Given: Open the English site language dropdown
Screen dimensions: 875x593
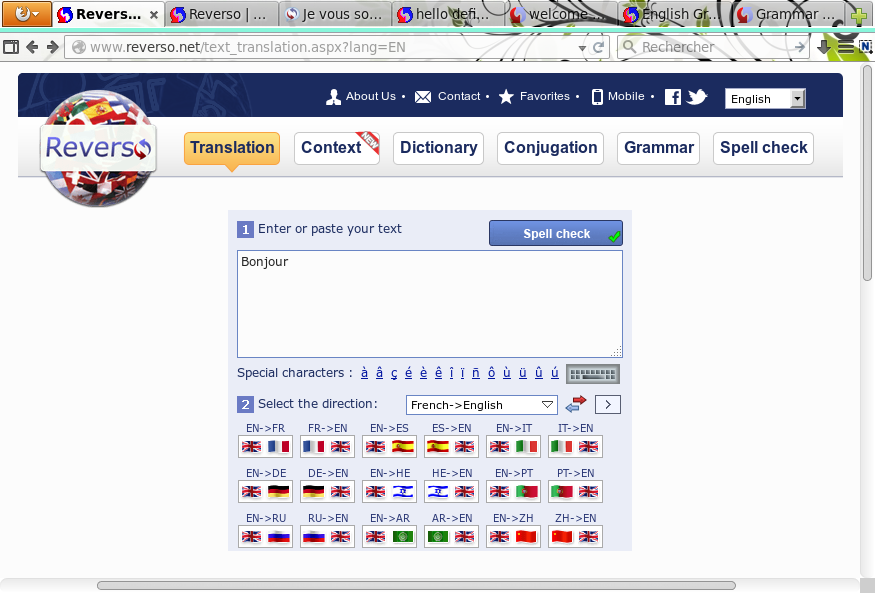Looking at the screenshot, I should [x=765, y=99].
